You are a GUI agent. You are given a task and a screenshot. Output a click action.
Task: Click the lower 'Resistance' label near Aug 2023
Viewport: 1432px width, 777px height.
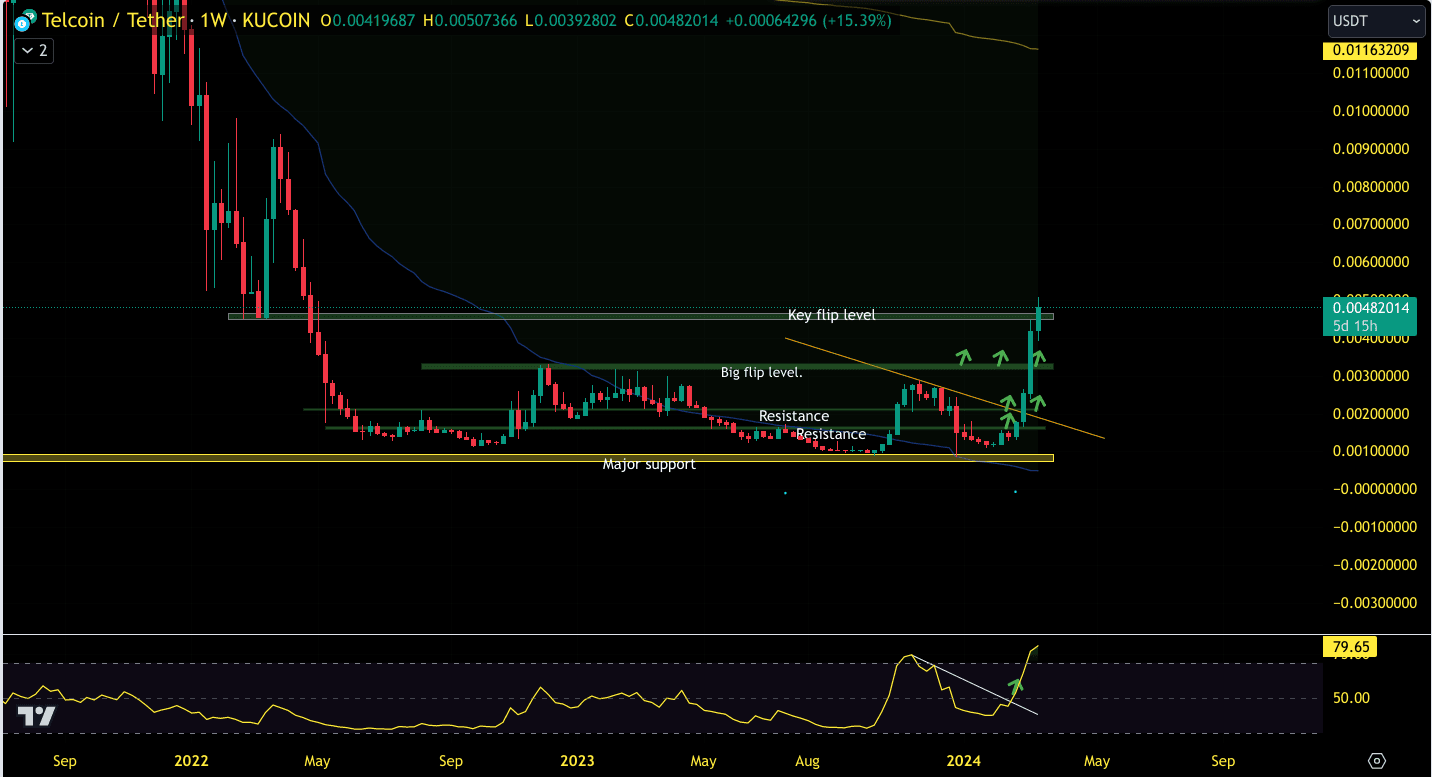coord(831,434)
